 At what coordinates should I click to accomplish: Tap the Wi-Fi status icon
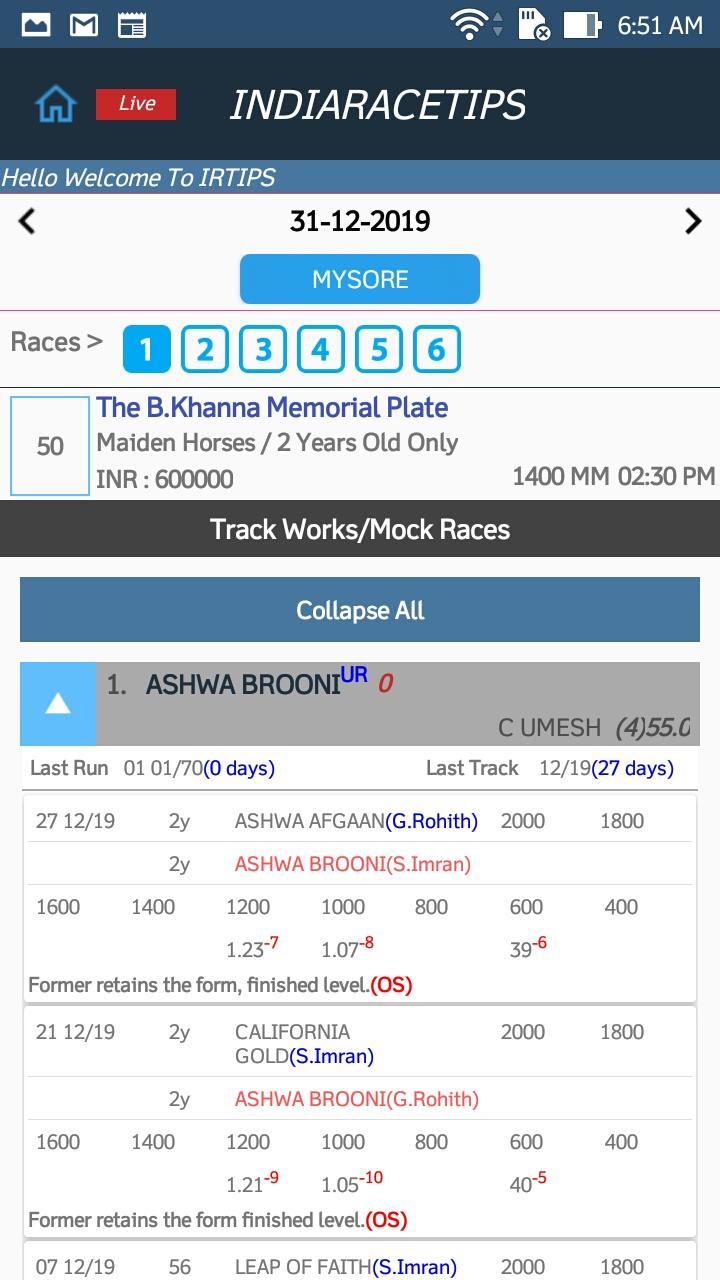point(470,25)
